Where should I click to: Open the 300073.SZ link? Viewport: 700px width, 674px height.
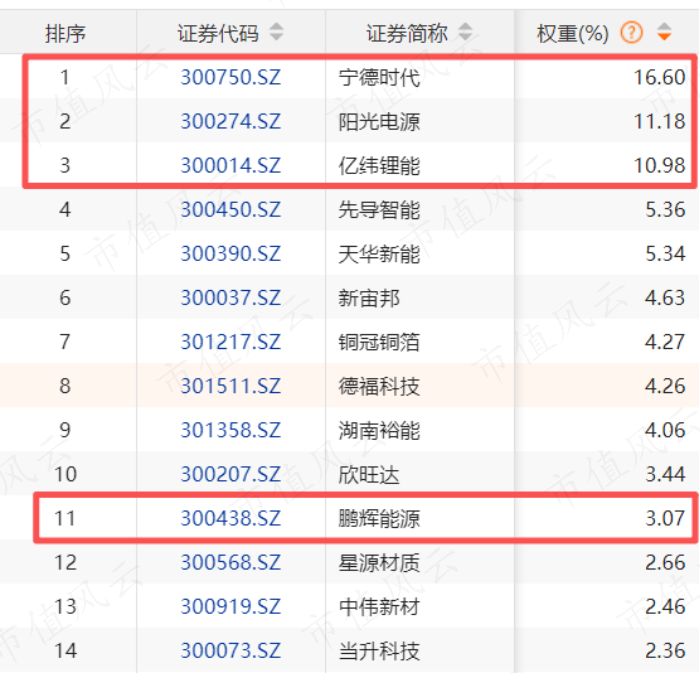[x=230, y=650]
